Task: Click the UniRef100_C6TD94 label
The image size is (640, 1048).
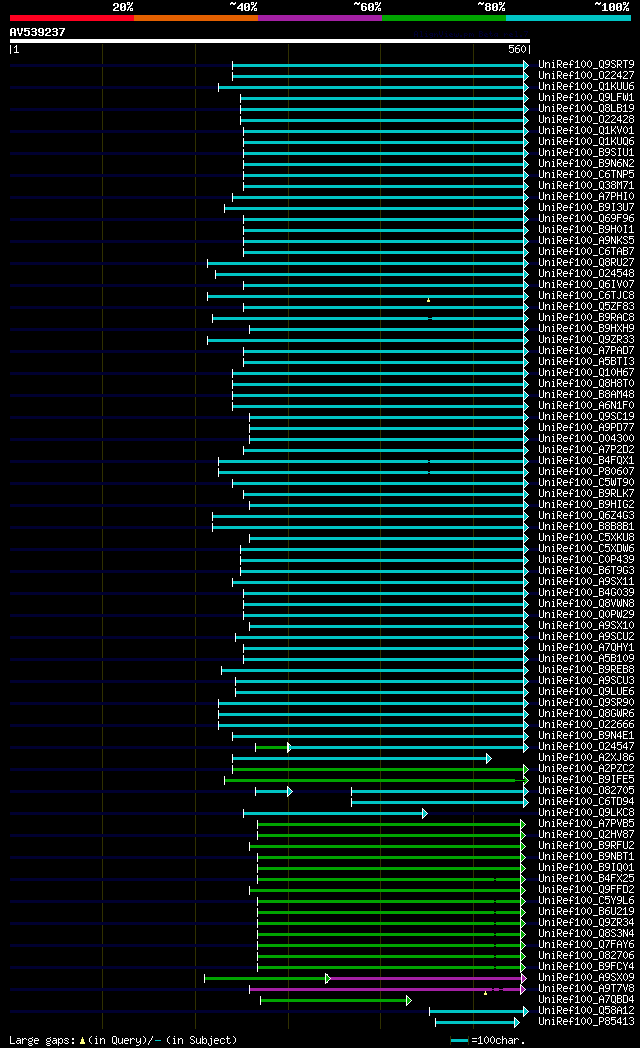Action: point(586,802)
